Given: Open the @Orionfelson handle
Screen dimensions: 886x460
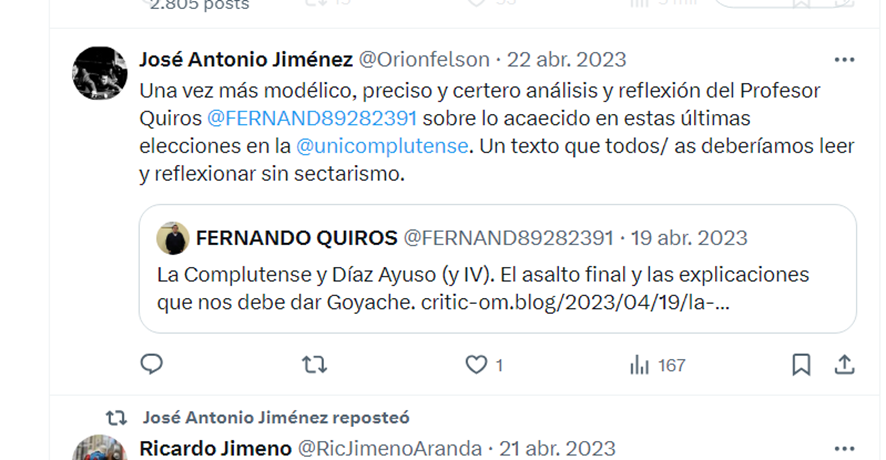Looking at the screenshot, I should 424,59.
